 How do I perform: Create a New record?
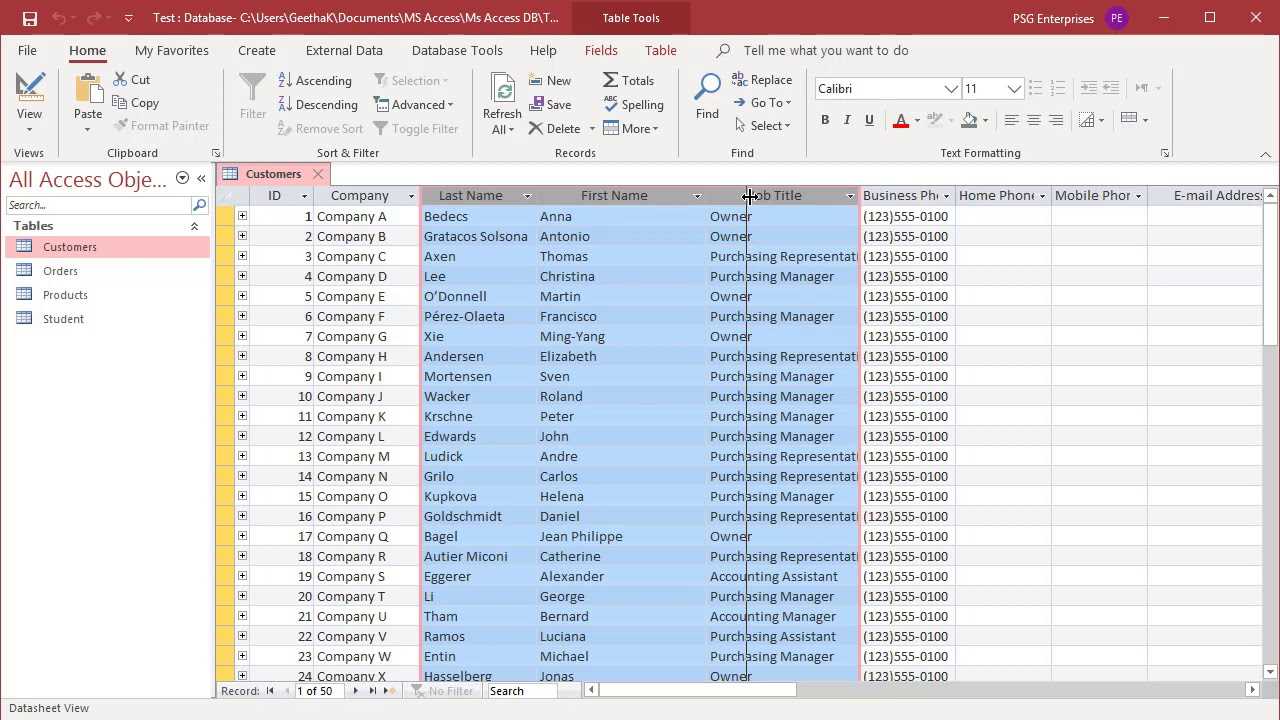tap(550, 80)
